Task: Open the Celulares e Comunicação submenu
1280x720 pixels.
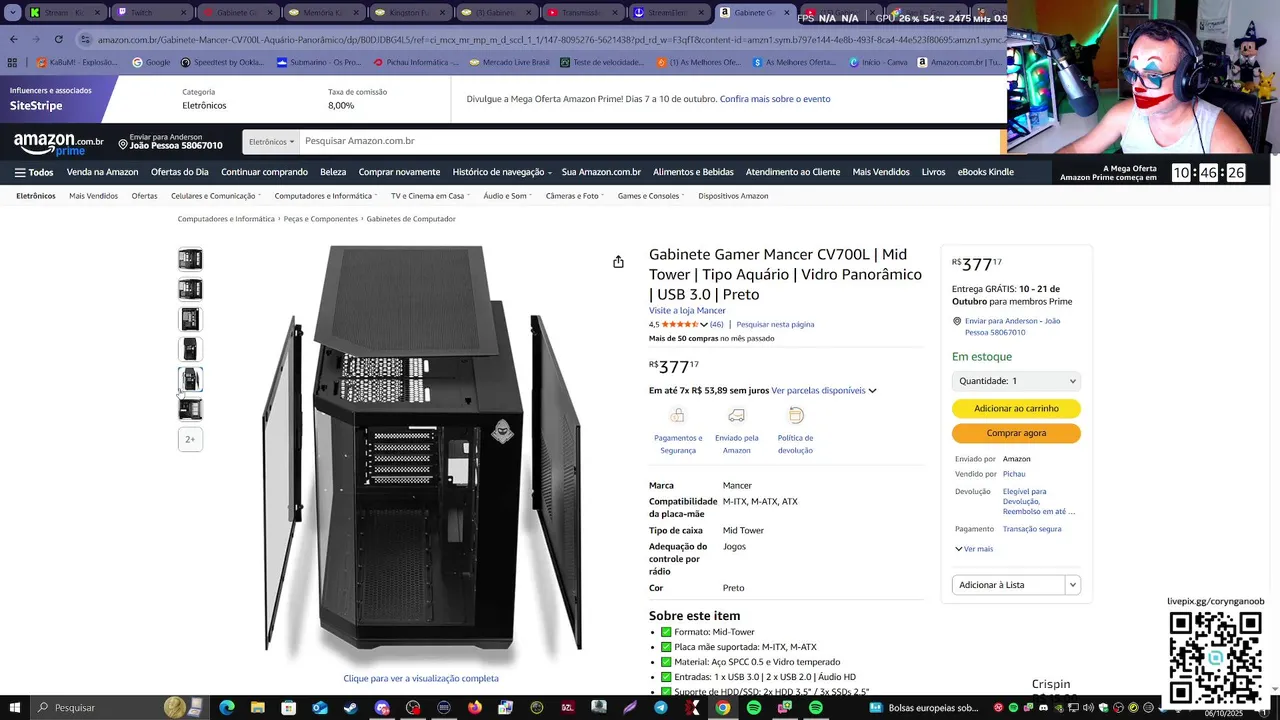Action: click(216, 196)
